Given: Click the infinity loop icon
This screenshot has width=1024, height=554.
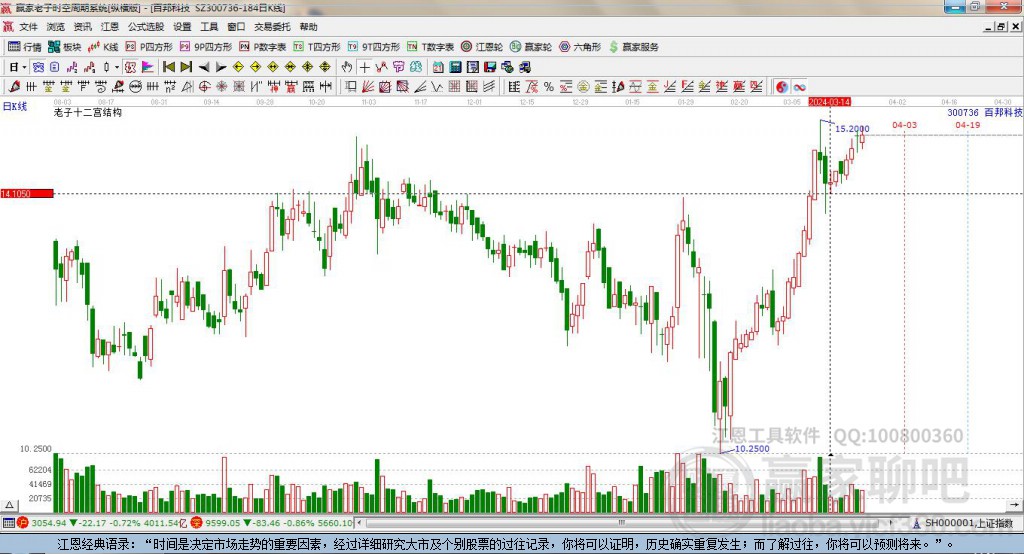Looking at the screenshot, I should coord(799,86).
